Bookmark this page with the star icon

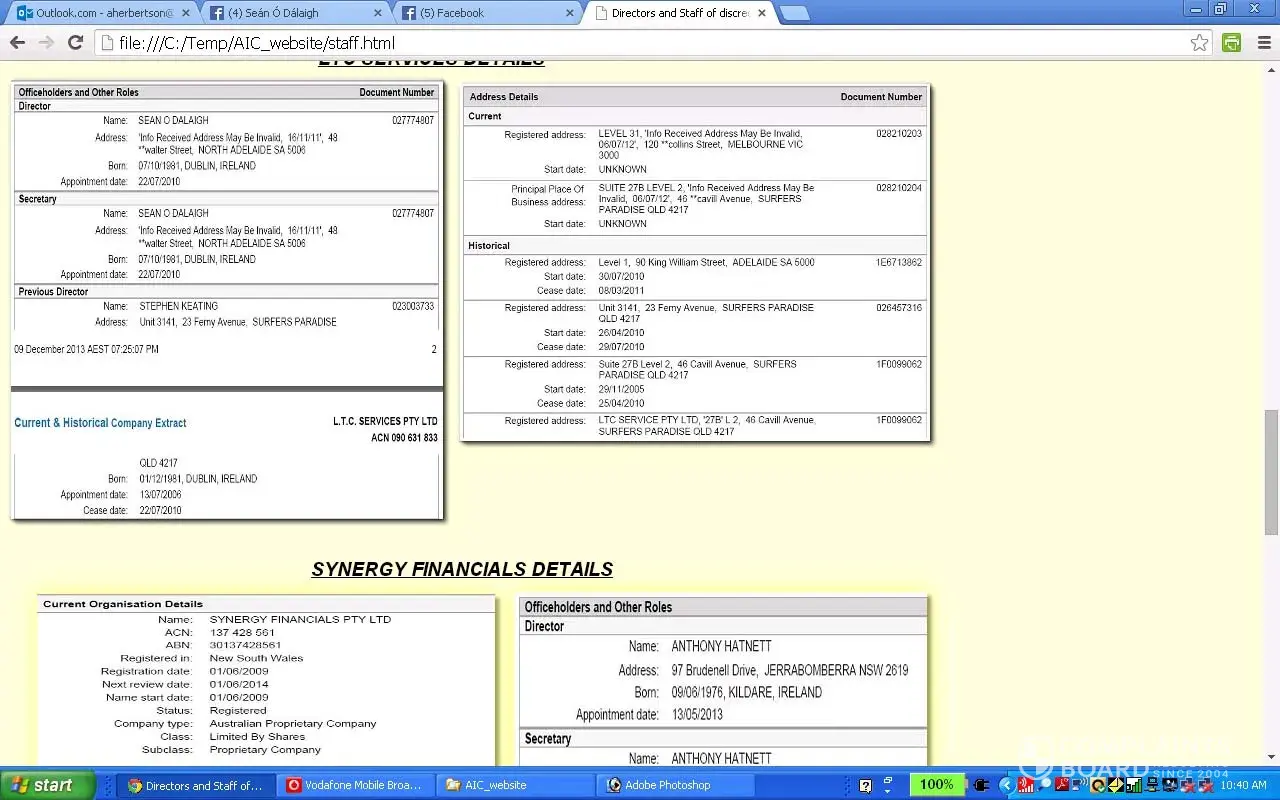point(1199,43)
